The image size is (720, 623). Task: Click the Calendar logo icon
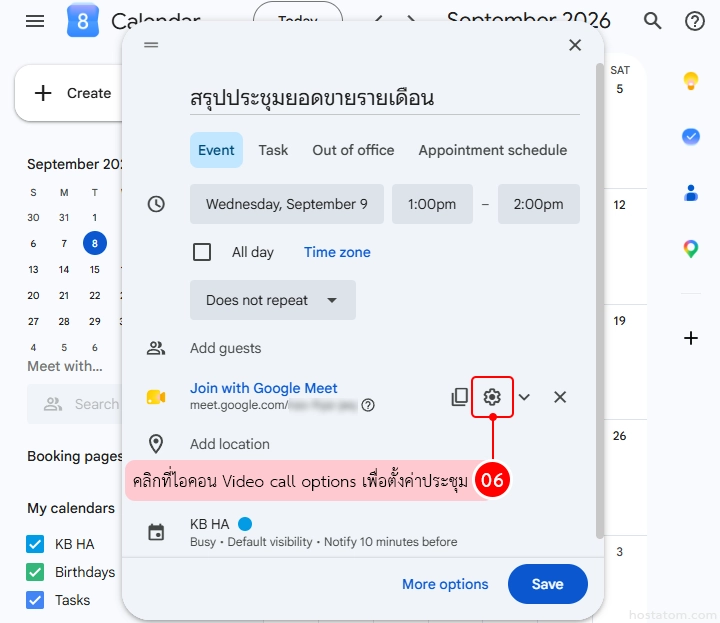coord(83,20)
